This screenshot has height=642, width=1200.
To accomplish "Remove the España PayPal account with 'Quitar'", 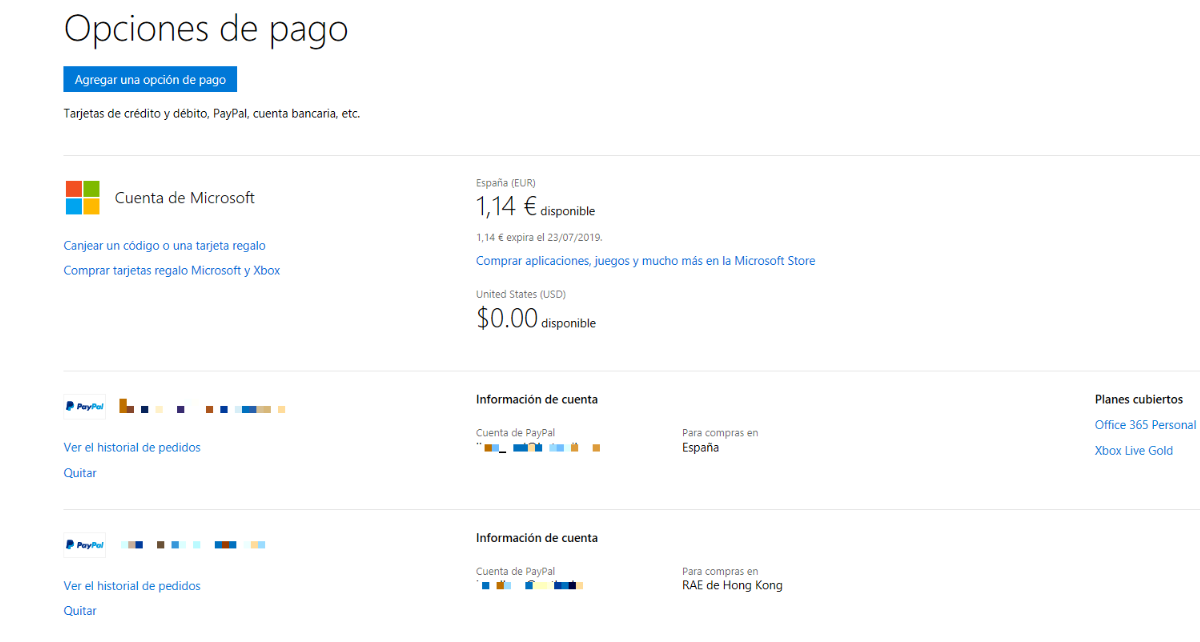I will (x=80, y=473).
